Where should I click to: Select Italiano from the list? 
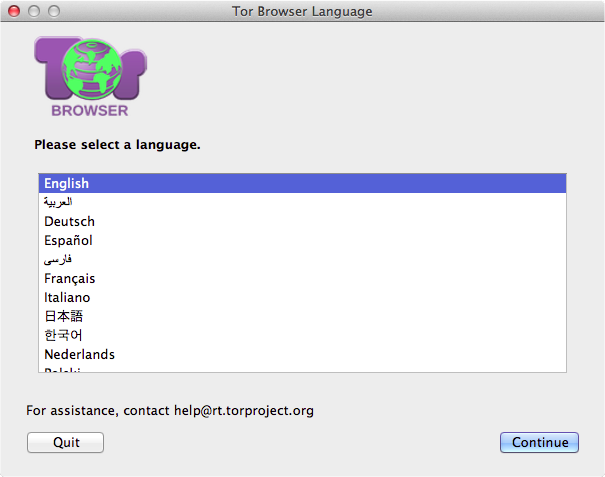[302, 297]
